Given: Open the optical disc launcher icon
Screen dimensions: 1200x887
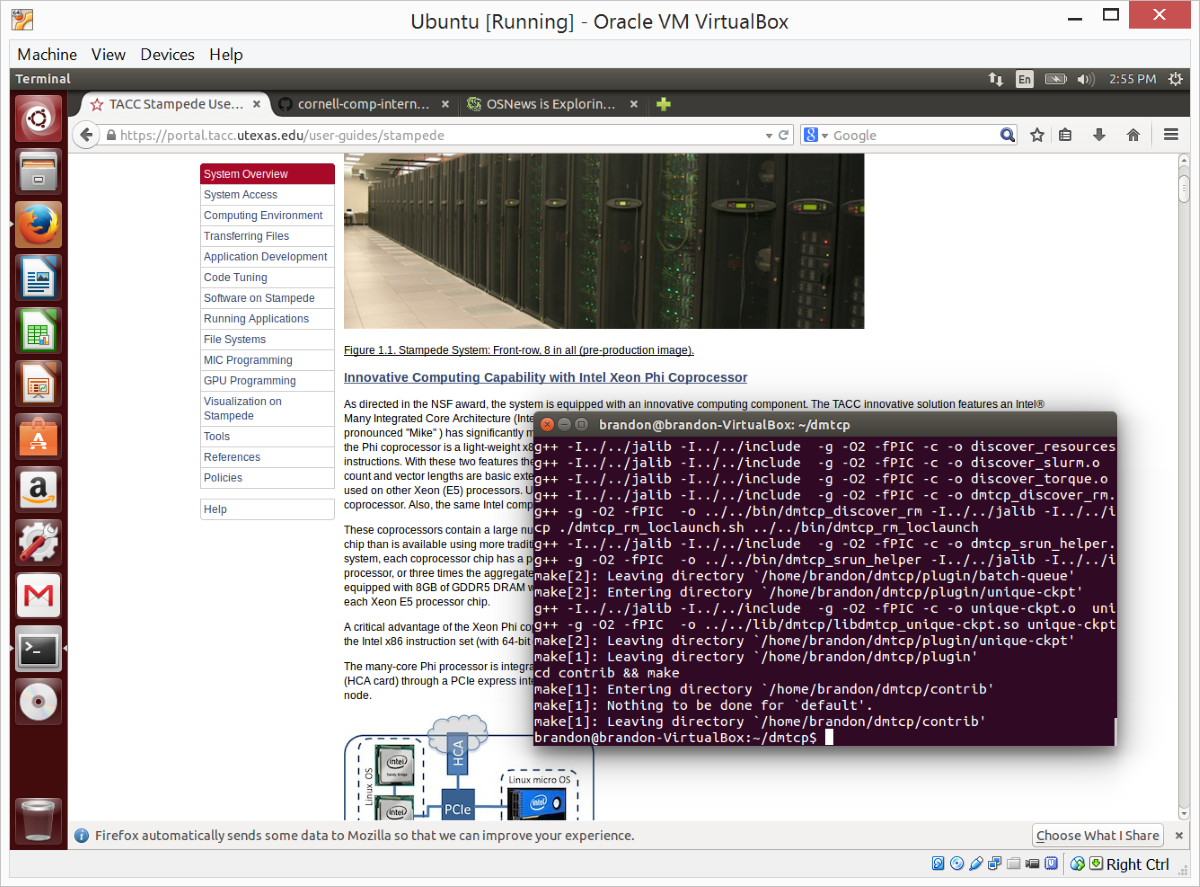Looking at the screenshot, I should [38, 702].
